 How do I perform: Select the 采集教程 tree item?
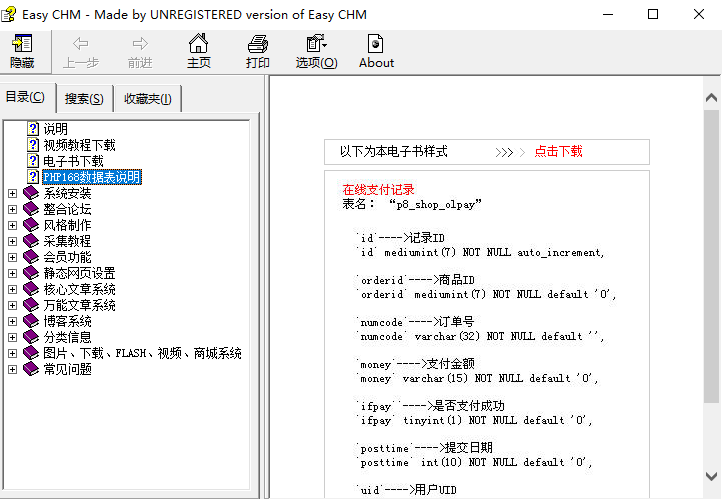click(67, 241)
